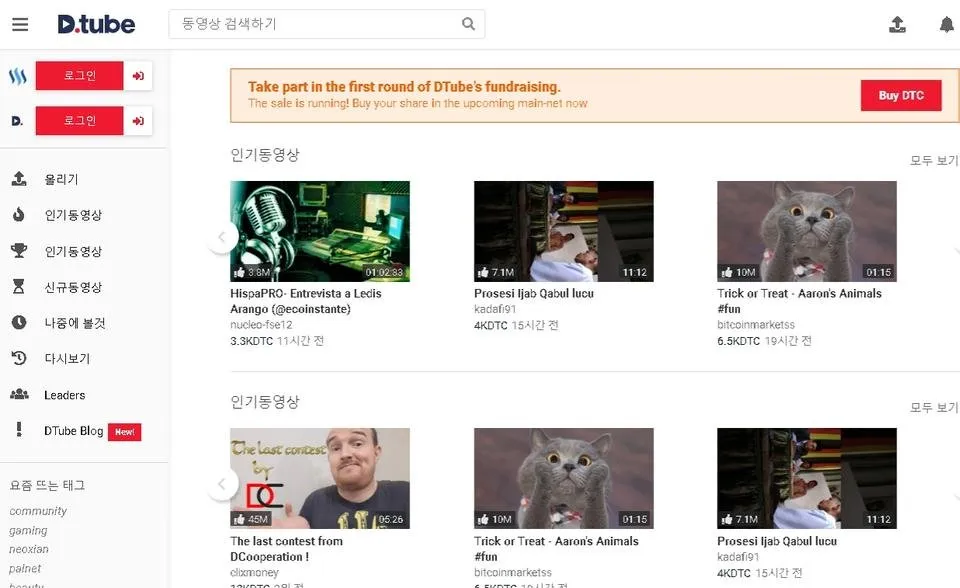Click the exclamation icon beside DTube Blog

click(x=19, y=429)
